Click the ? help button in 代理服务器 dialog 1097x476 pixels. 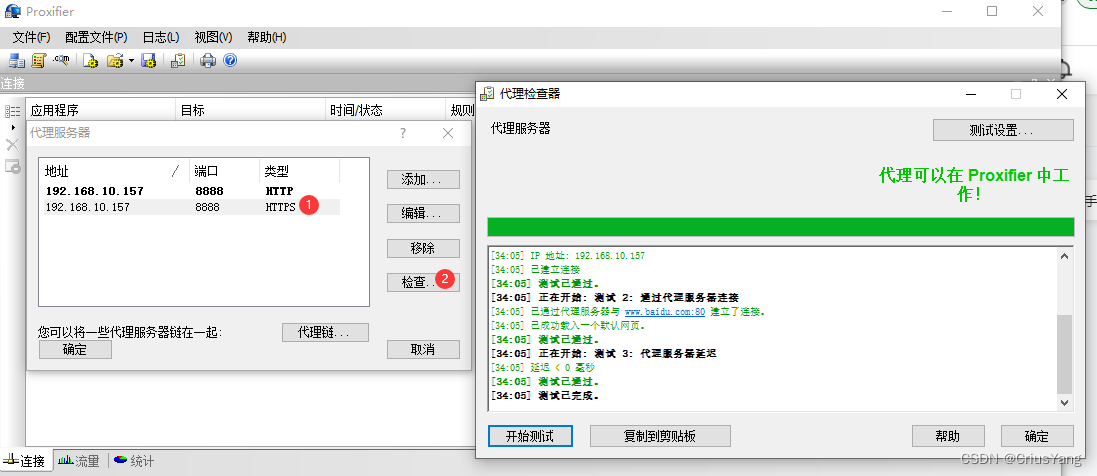403,133
